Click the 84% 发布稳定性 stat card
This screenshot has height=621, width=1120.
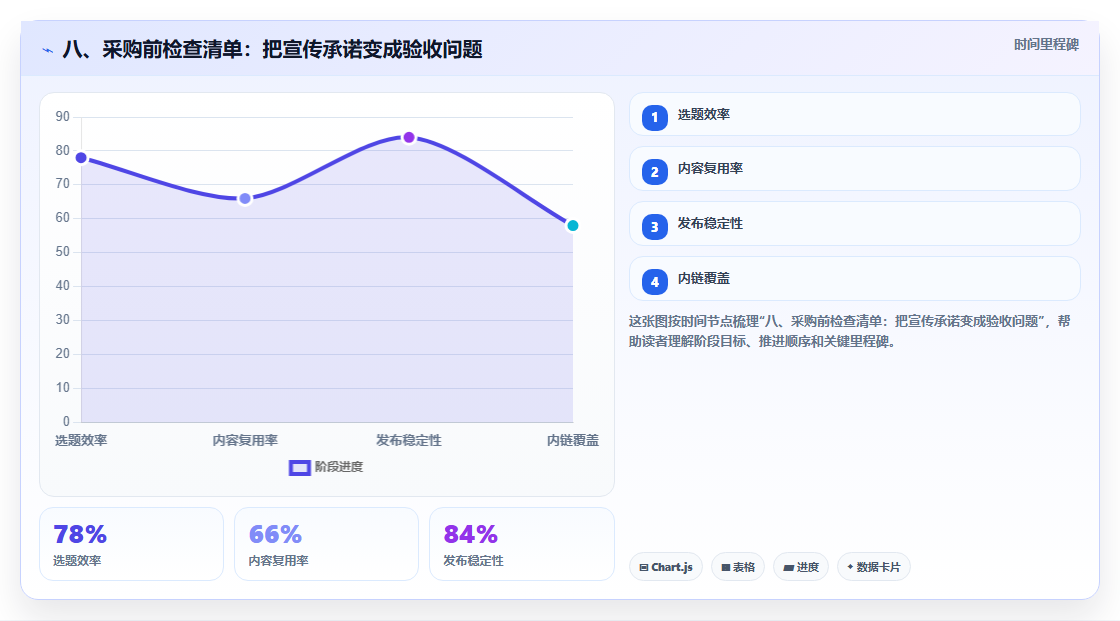pyautogui.click(x=521, y=545)
